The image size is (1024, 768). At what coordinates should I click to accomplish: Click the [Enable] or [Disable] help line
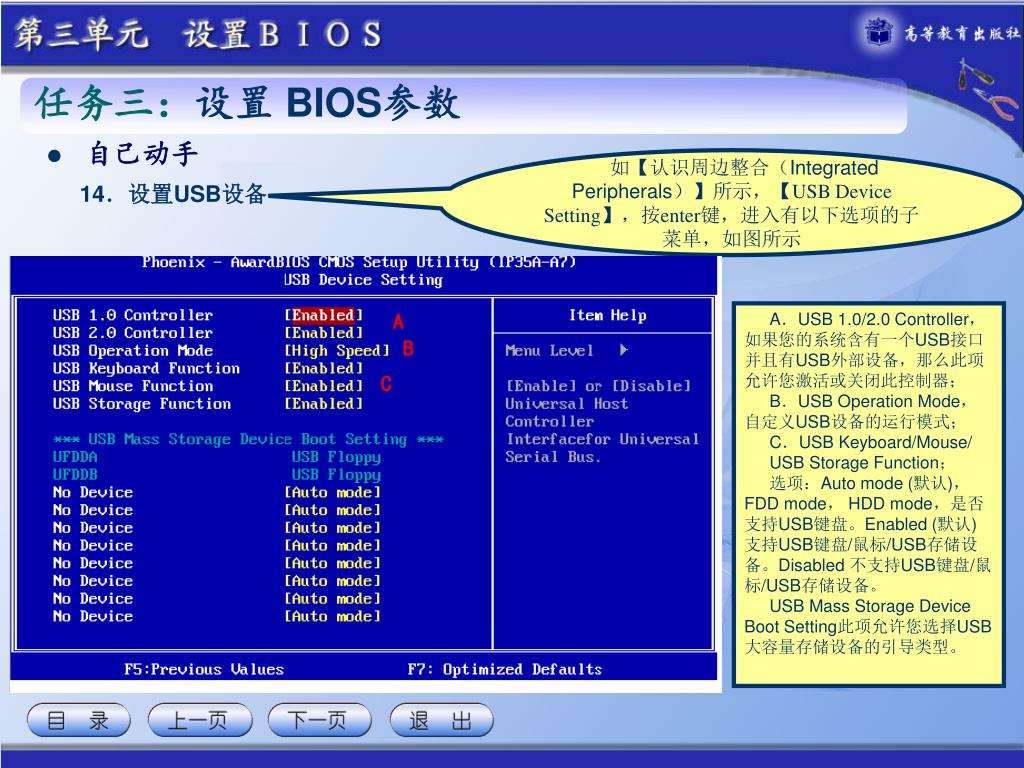tap(598, 386)
